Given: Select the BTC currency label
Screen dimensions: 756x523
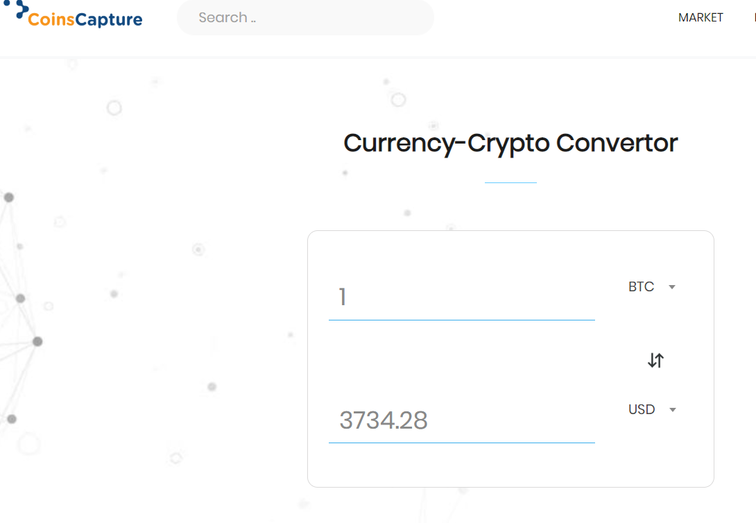Looking at the screenshot, I should pos(641,287).
